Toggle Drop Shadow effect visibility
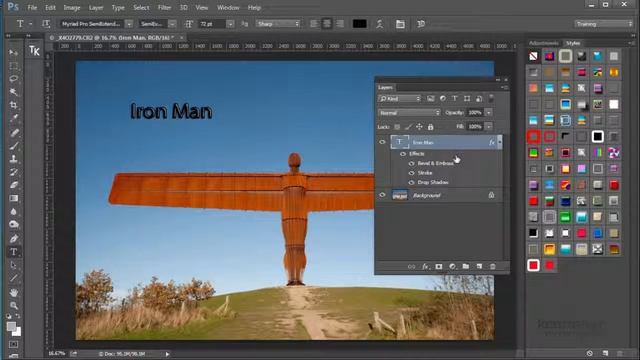The height and width of the screenshot is (360, 640). coord(411,182)
